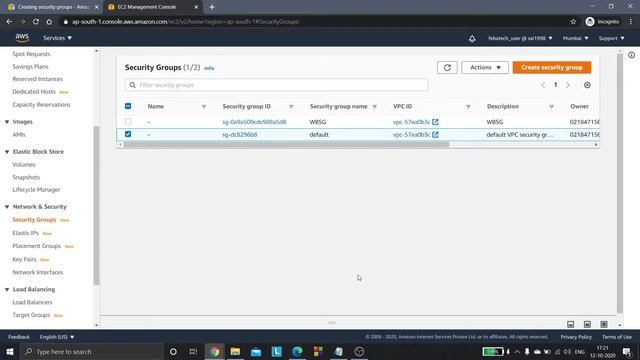Image resolution: width=640 pixels, height=360 pixels.
Task: Open security group sg-dc8296b8 link
Action: click(x=240, y=134)
